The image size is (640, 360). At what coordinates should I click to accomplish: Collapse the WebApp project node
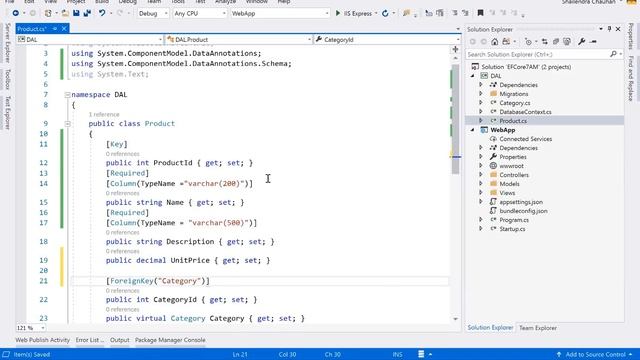pyautogui.click(x=473, y=130)
